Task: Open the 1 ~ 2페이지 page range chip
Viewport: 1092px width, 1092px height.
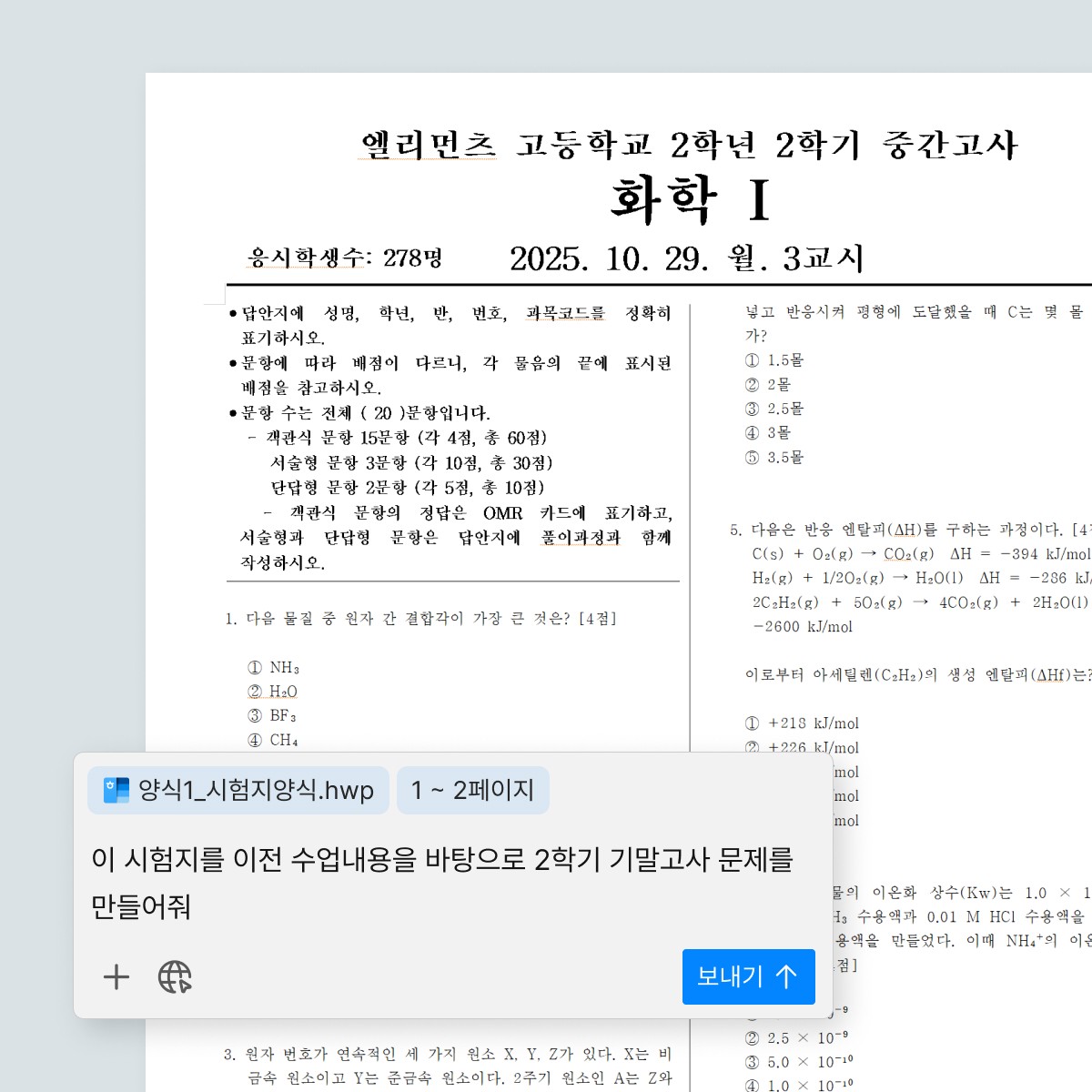Action: pyautogui.click(x=473, y=790)
